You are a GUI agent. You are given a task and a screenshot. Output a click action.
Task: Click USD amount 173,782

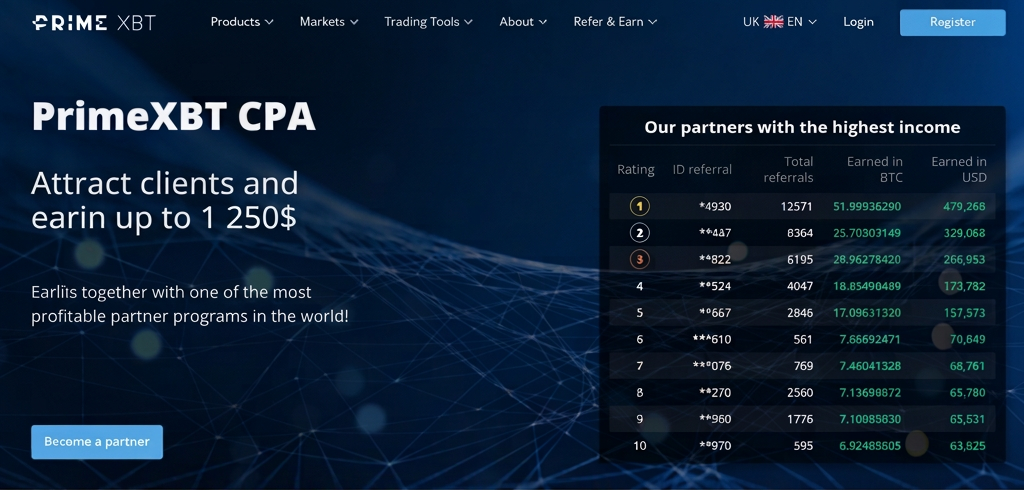coord(964,286)
